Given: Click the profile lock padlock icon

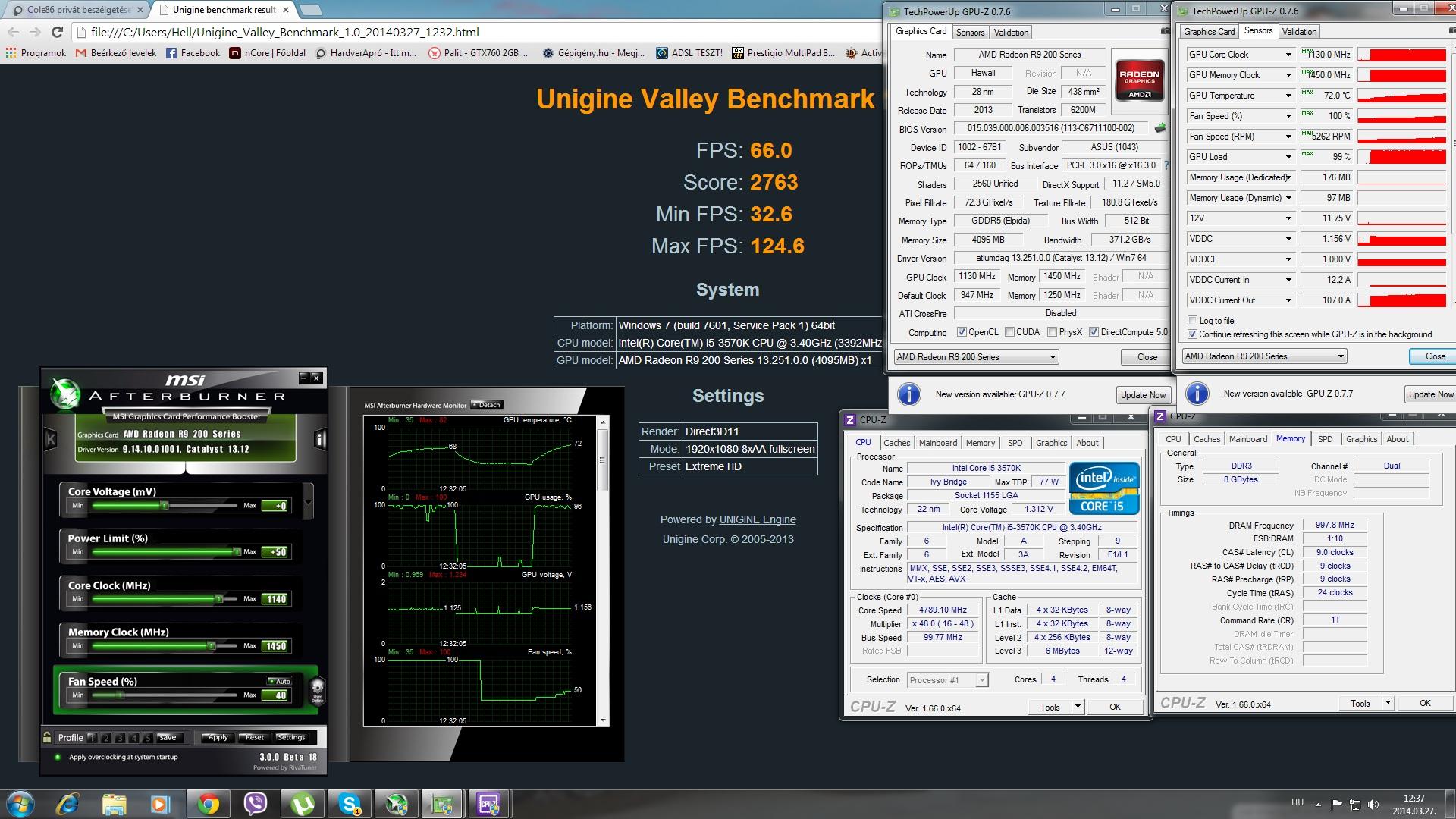Looking at the screenshot, I should pyautogui.click(x=48, y=737).
